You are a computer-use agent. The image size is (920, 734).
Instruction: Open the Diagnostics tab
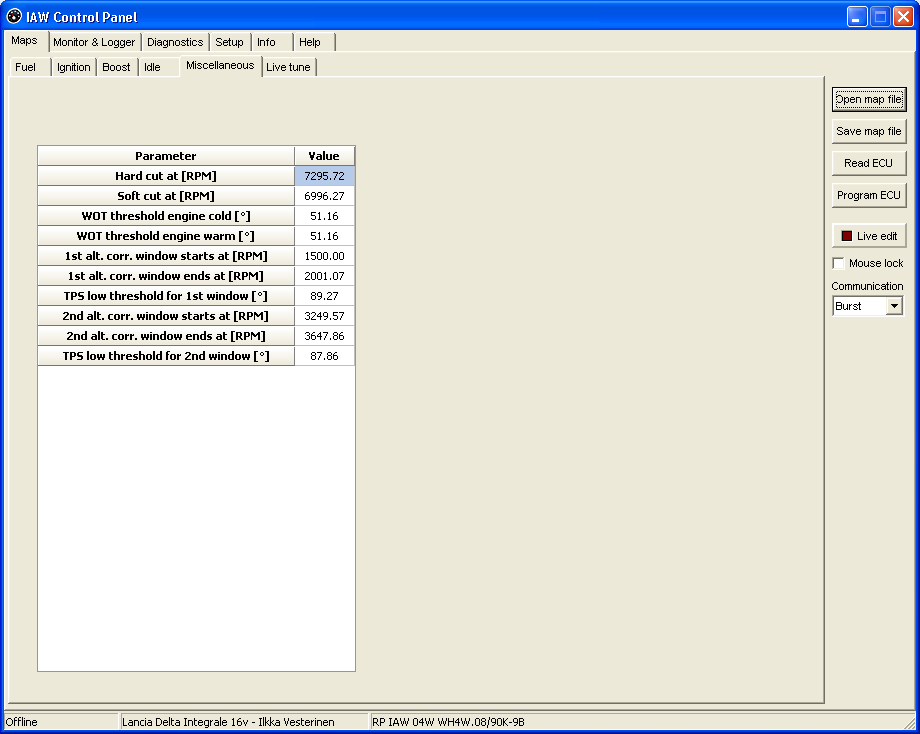(175, 42)
